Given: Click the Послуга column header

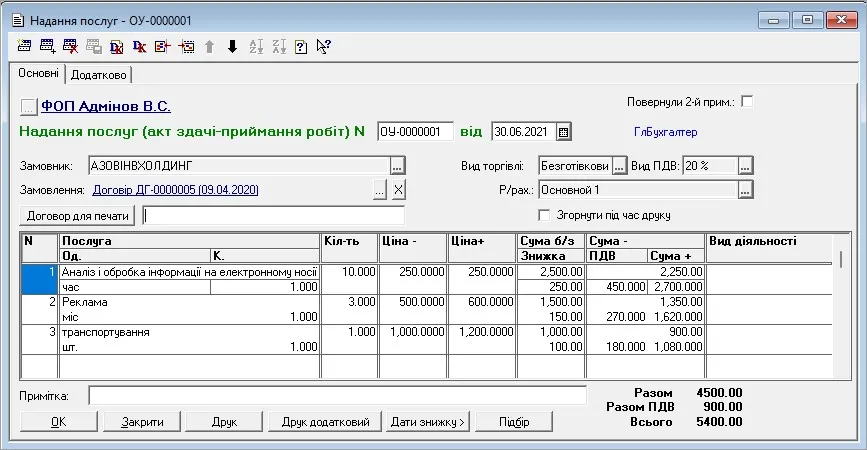Looking at the screenshot, I should click(x=189, y=241).
